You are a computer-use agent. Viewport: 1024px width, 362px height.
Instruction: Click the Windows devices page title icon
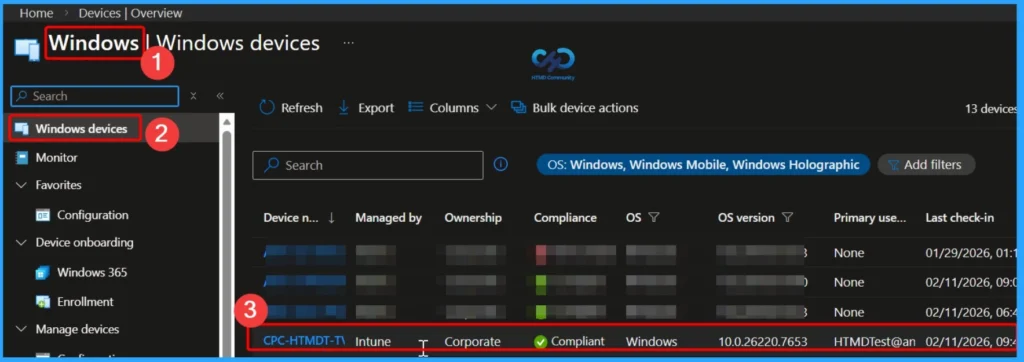[27, 50]
